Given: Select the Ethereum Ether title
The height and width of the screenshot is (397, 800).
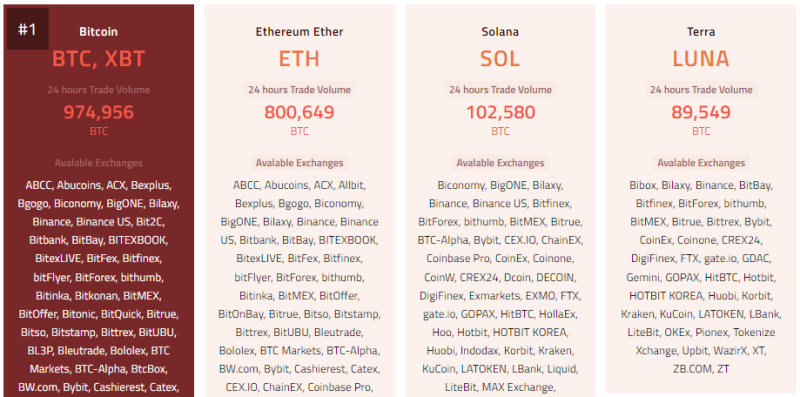Looking at the screenshot, I should [x=299, y=32].
